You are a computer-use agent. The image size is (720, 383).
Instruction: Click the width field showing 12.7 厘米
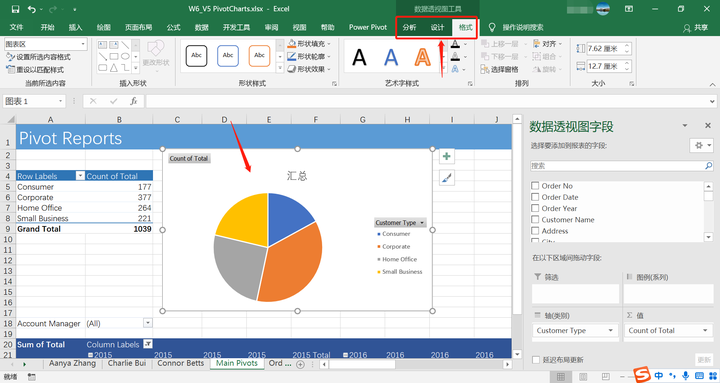[604, 66]
